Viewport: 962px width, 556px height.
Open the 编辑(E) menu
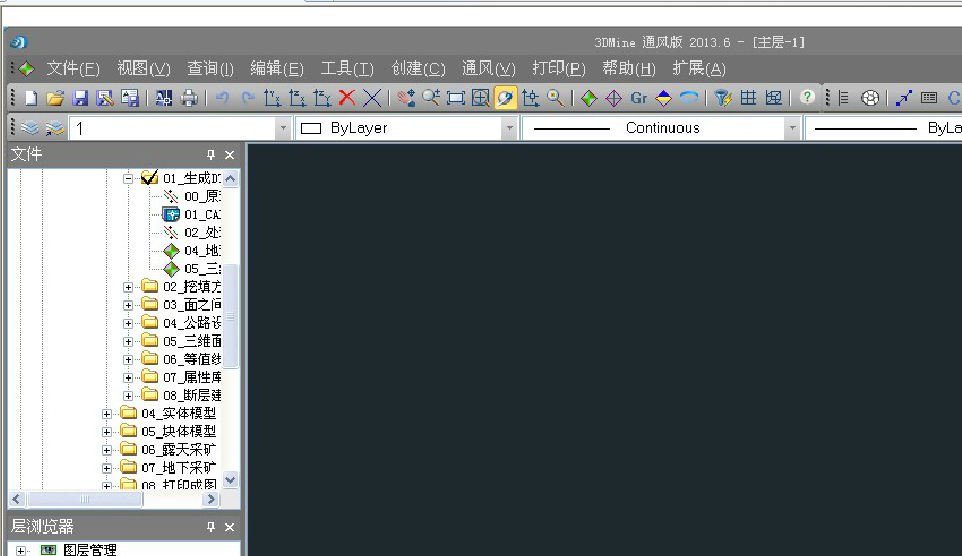click(277, 68)
